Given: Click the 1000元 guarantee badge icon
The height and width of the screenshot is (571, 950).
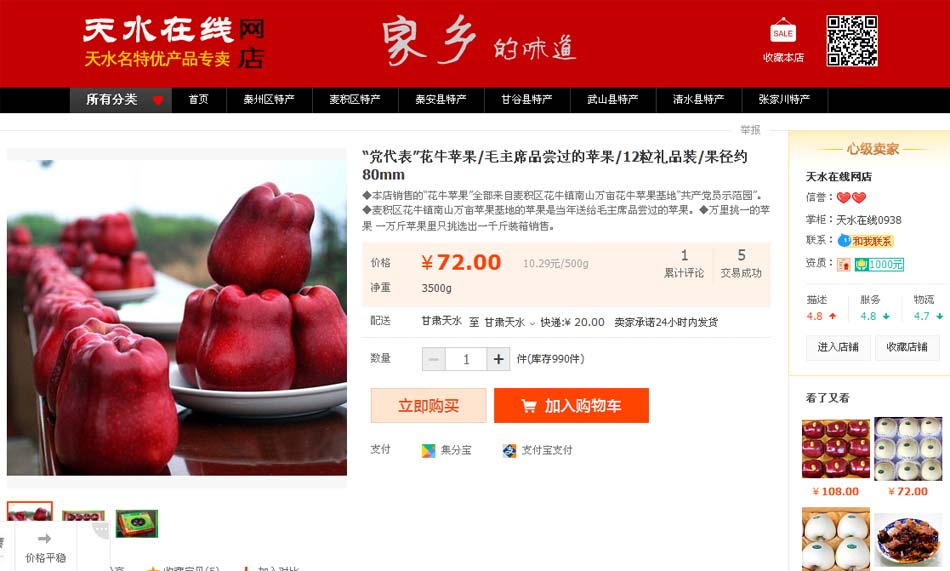Looking at the screenshot, I should point(879,264).
